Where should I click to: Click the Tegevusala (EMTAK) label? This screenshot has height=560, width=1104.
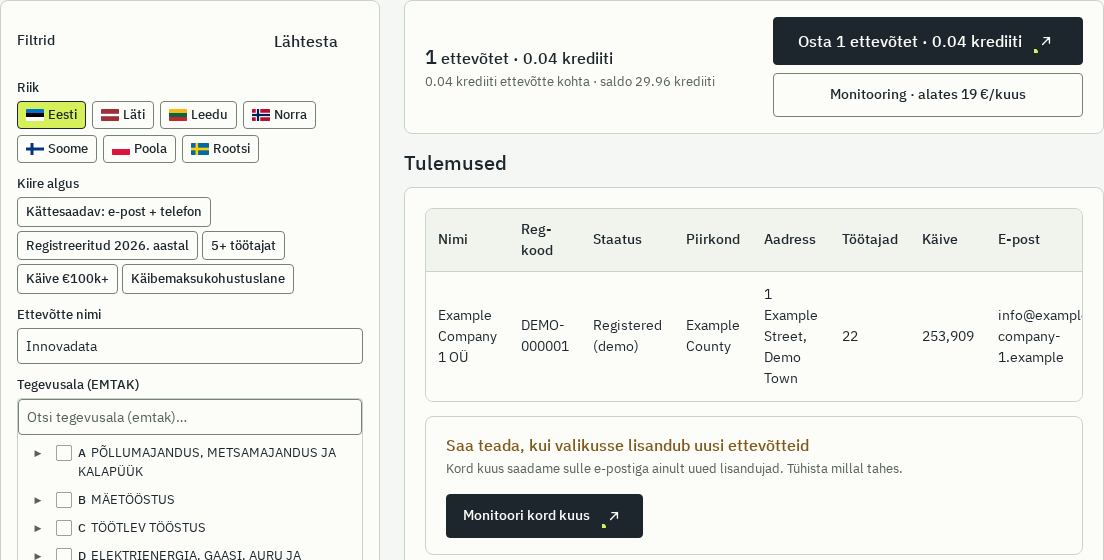click(78, 385)
